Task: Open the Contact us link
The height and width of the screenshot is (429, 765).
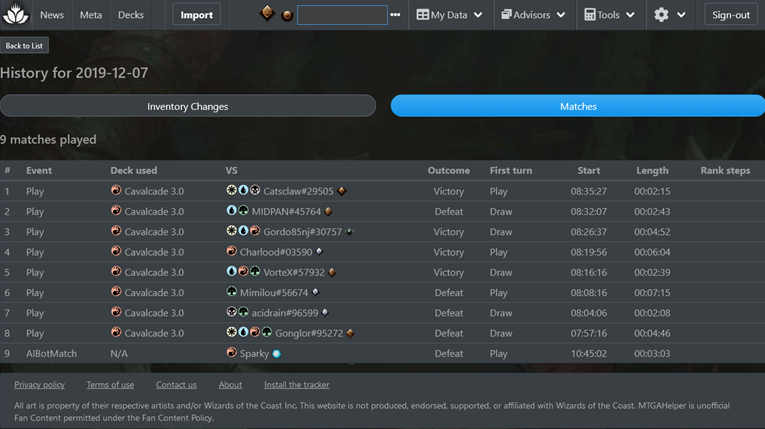Action: point(176,385)
